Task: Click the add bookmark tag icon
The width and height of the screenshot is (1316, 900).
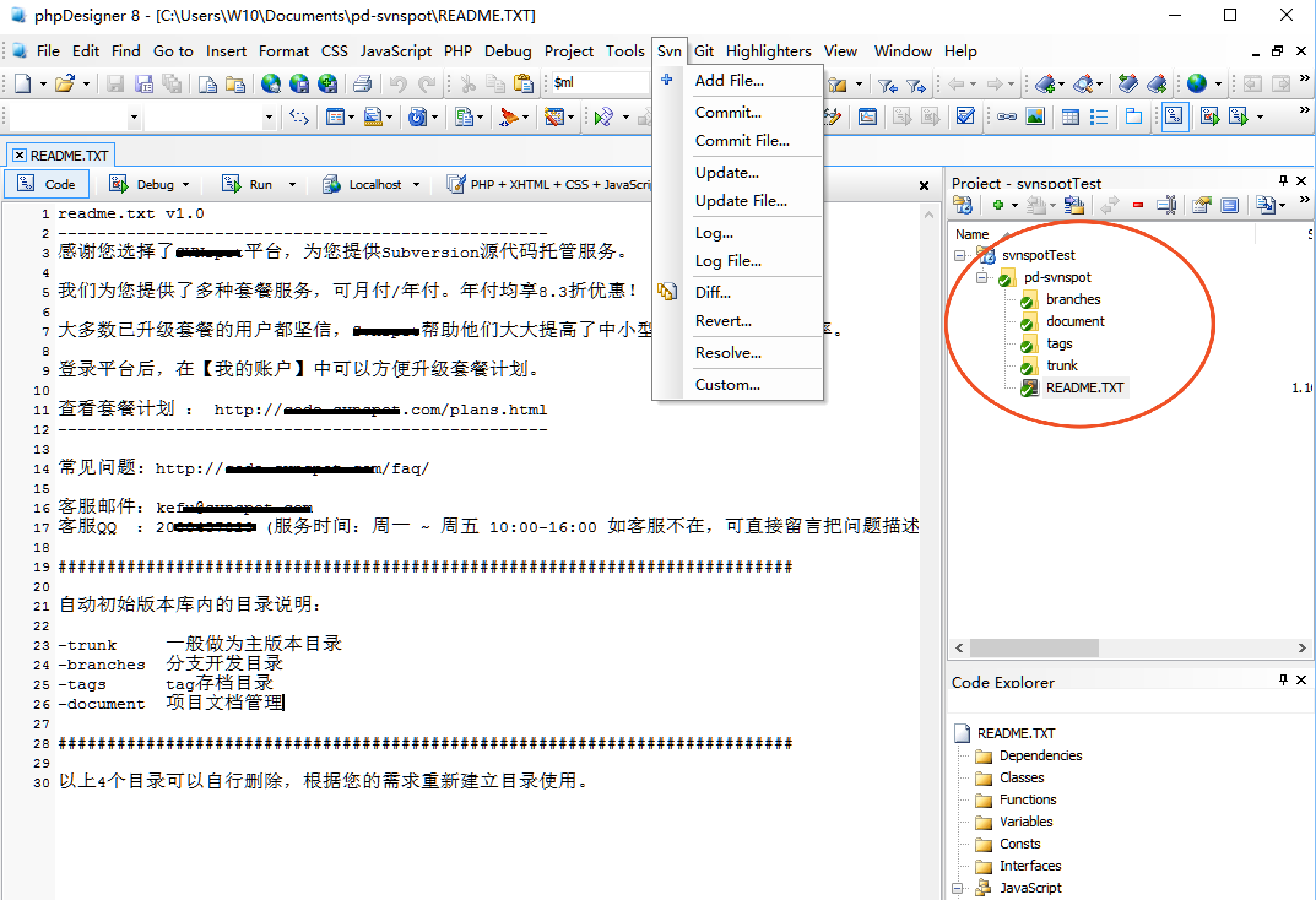Action: [x=1044, y=84]
